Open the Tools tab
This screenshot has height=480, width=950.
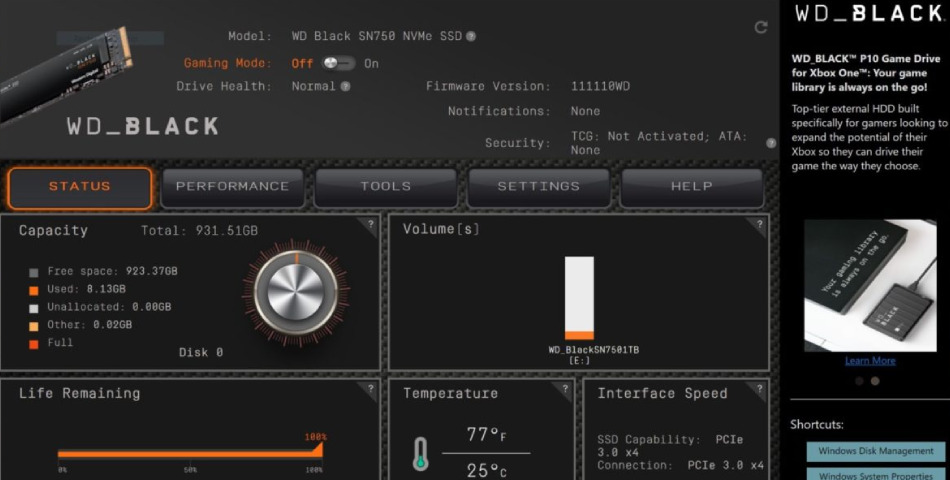[x=385, y=187]
